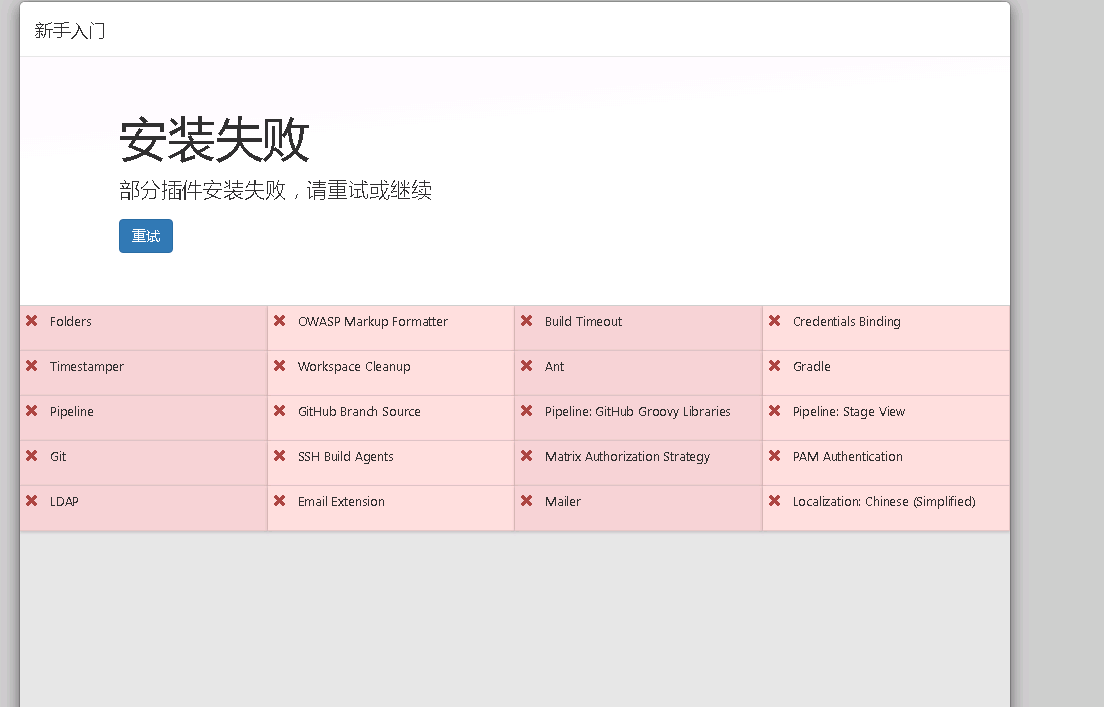Click the red X beside Build Timeout
The height and width of the screenshot is (707, 1104).
click(x=527, y=321)
